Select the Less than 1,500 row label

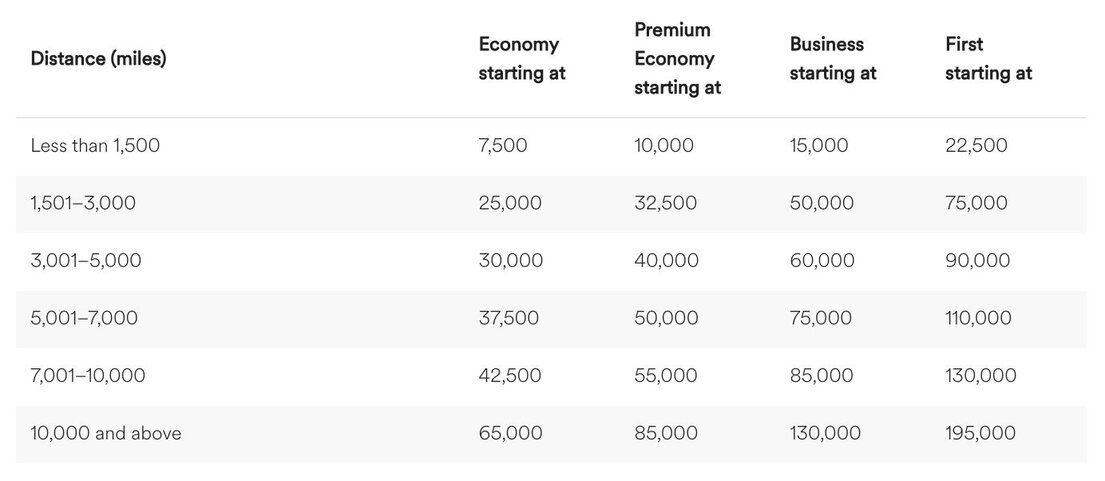tap(95, 146)
